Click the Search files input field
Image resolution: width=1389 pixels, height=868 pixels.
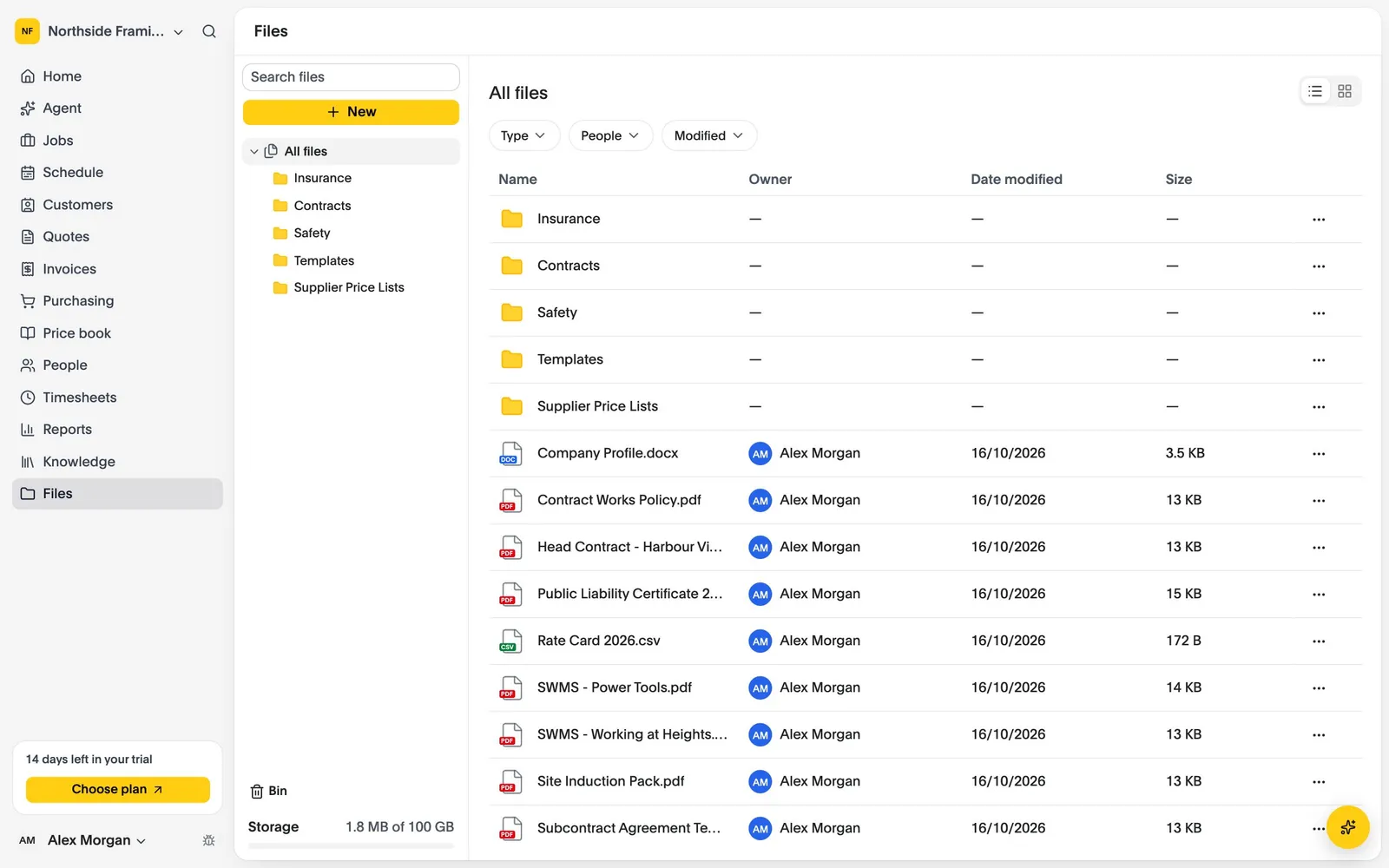coord(351,77)
